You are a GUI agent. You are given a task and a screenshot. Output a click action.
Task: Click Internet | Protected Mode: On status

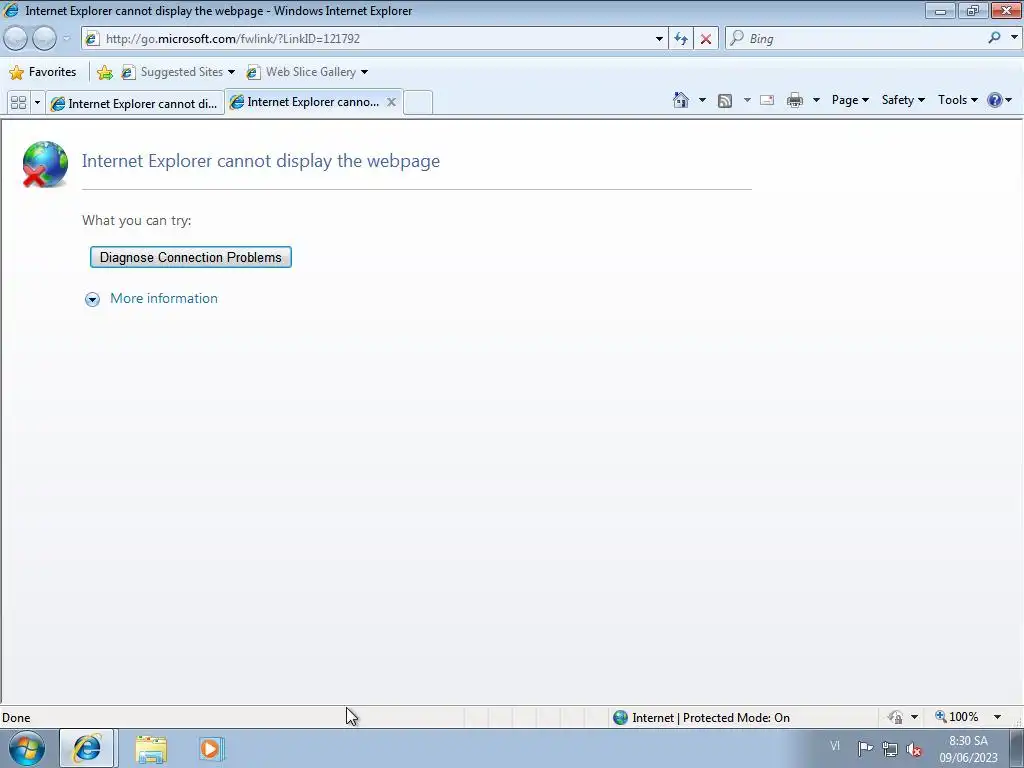tap(702, 718)
